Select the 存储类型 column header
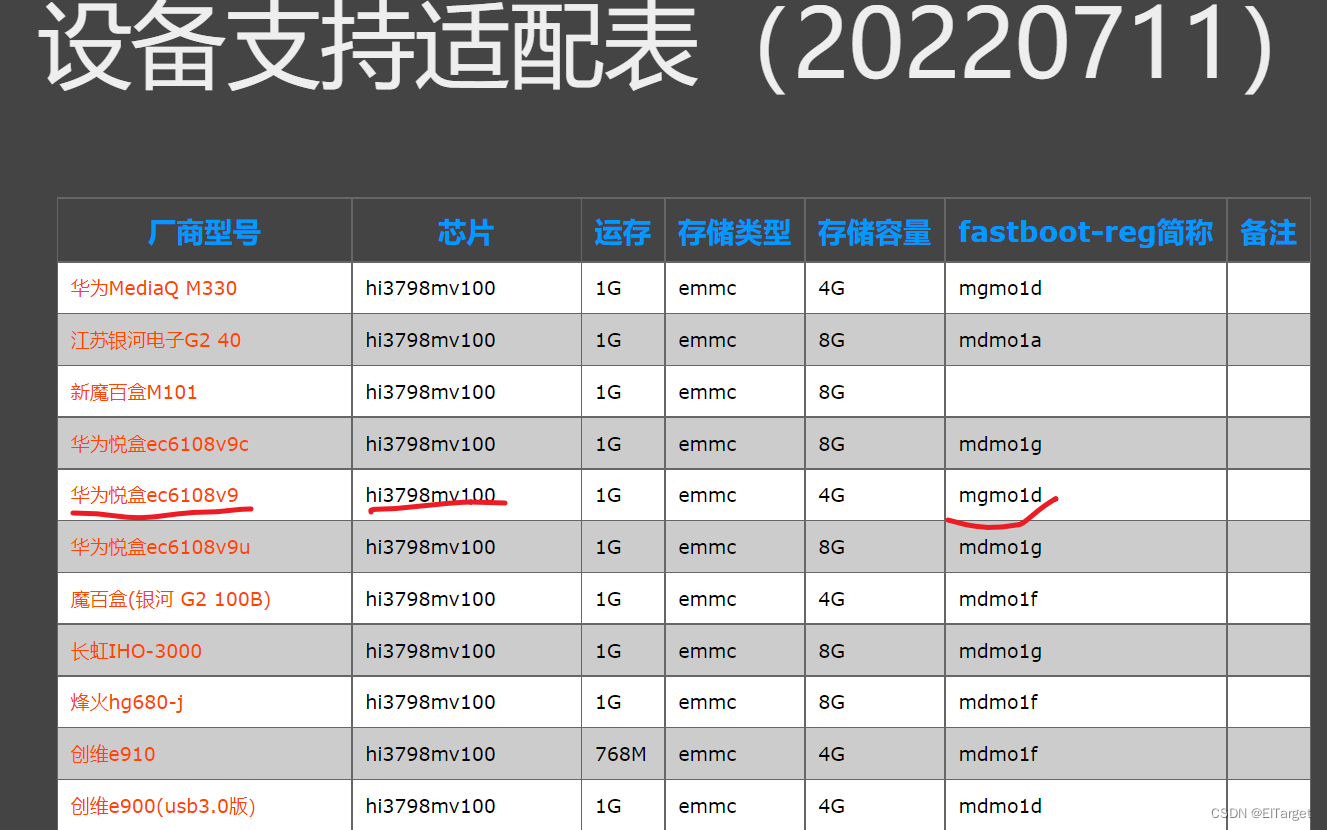 point(734,233)
